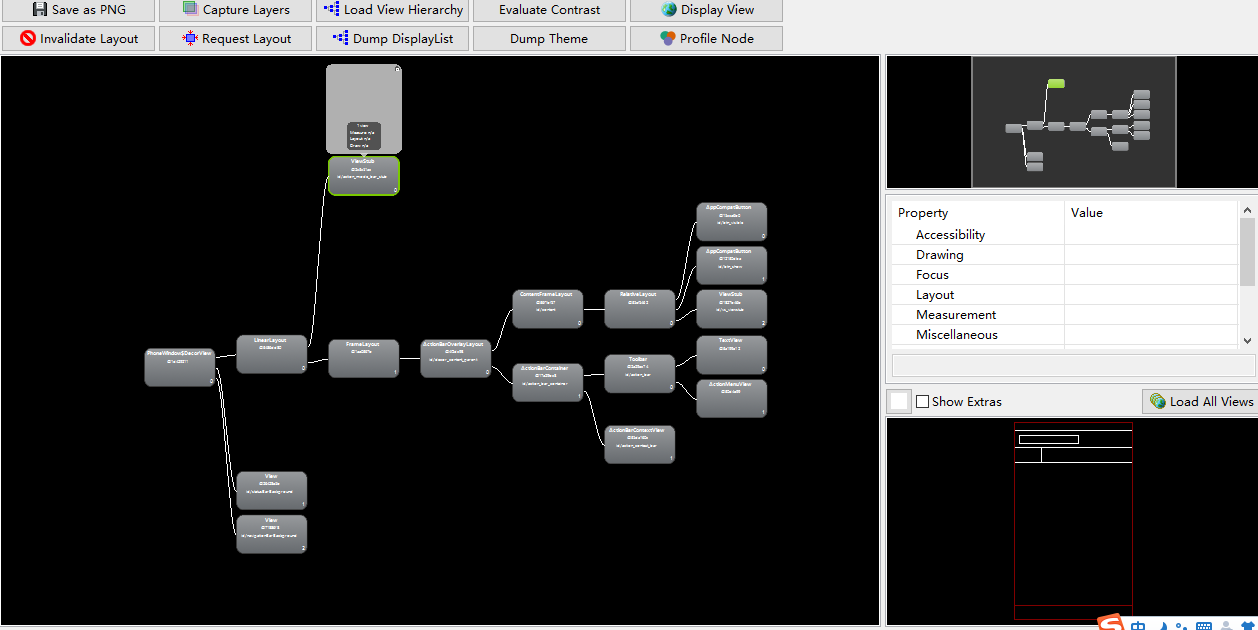Expand the Miscellaneous property group

(x=957, y=335)
